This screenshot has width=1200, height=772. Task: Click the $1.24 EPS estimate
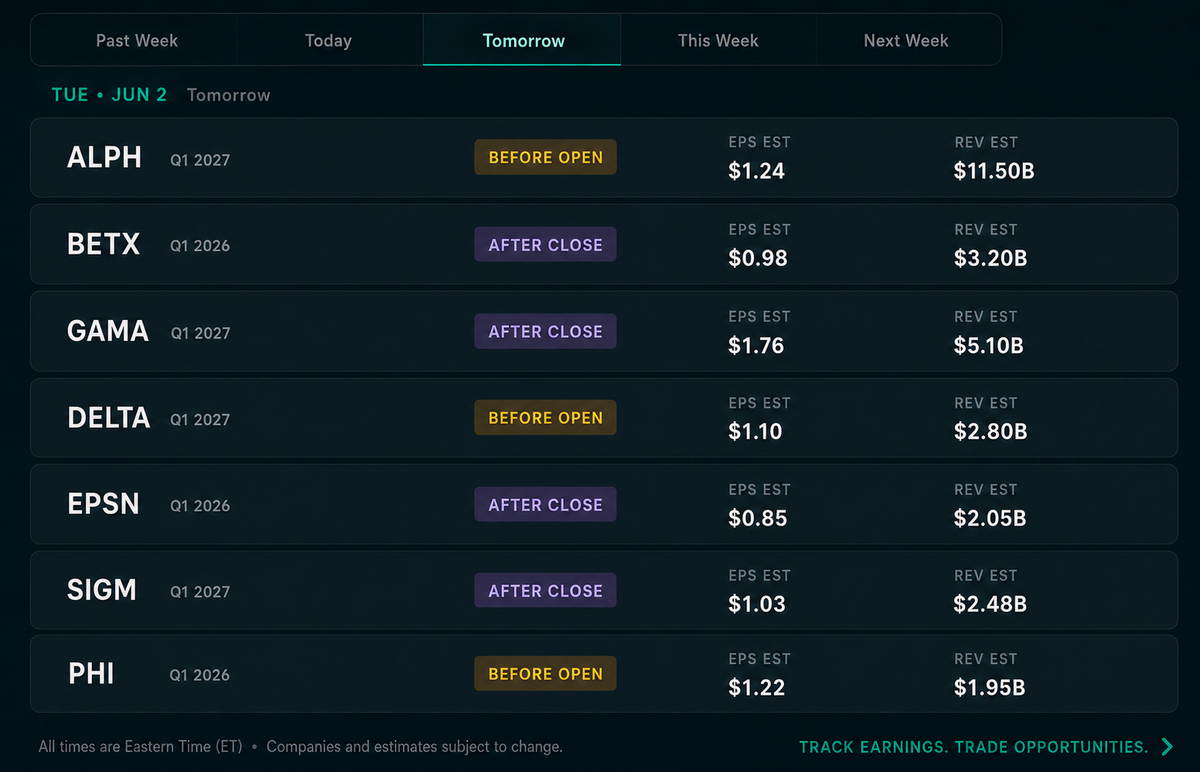[757, 171]
